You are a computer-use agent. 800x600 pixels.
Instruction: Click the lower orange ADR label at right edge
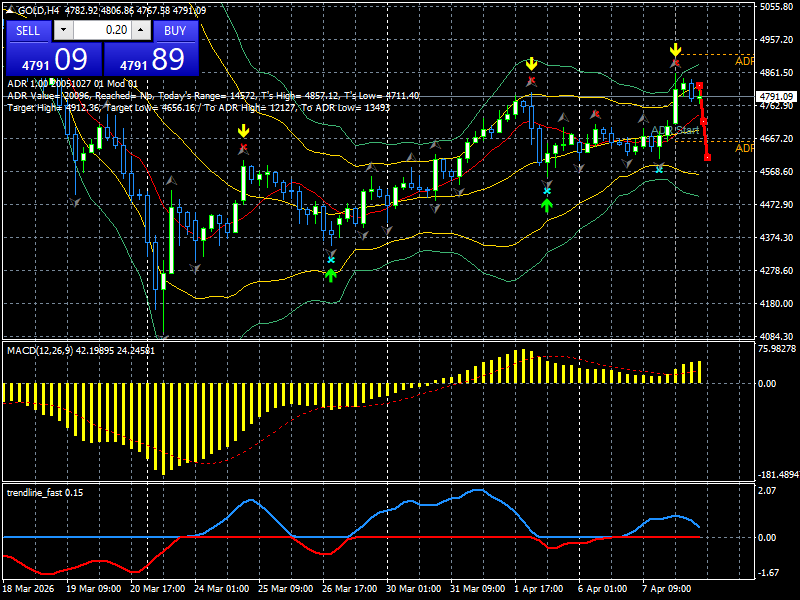(x=744, y=148)
